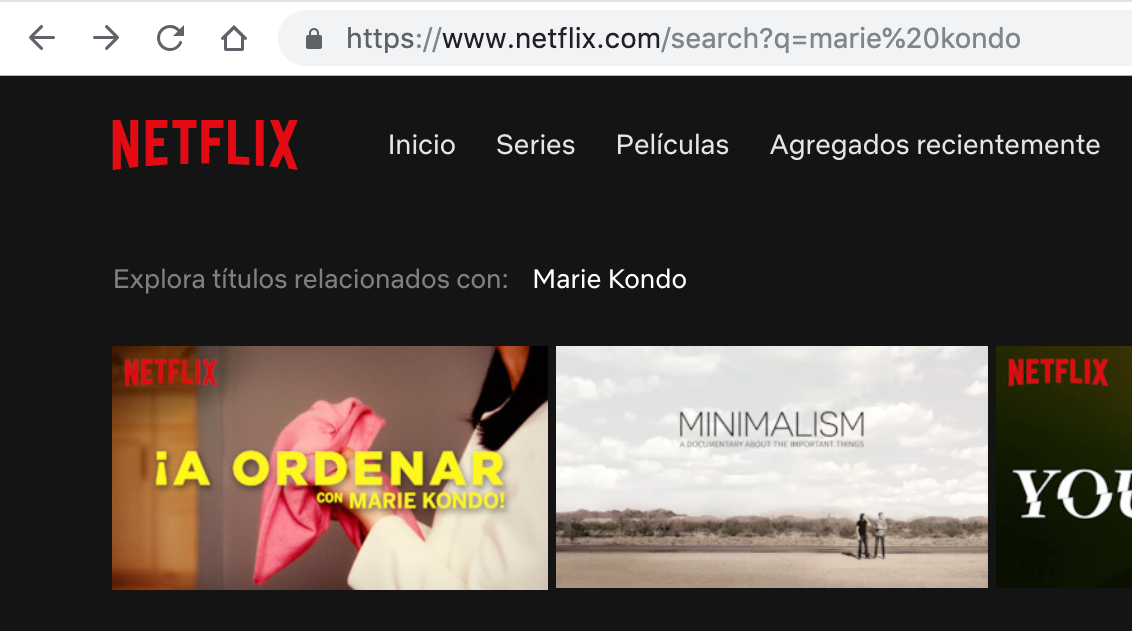The image size is (1132, 631).
Task: Open the You series thumbnail
Action: point(1064,467)
